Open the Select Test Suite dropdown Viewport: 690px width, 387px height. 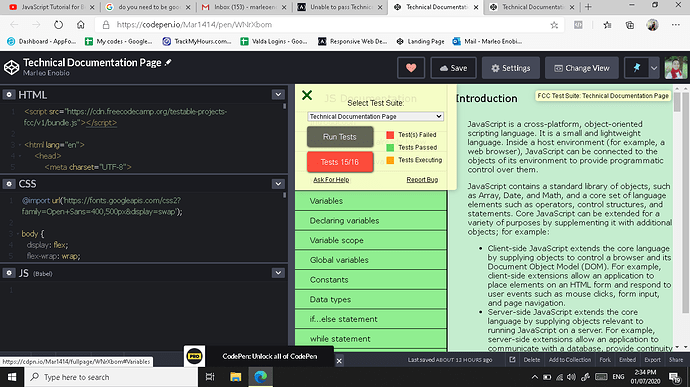click(375, 116)
